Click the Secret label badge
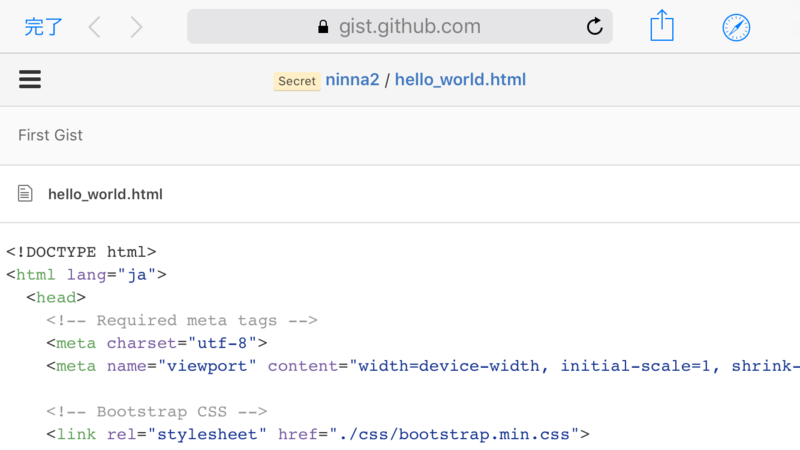 [297, 81]
